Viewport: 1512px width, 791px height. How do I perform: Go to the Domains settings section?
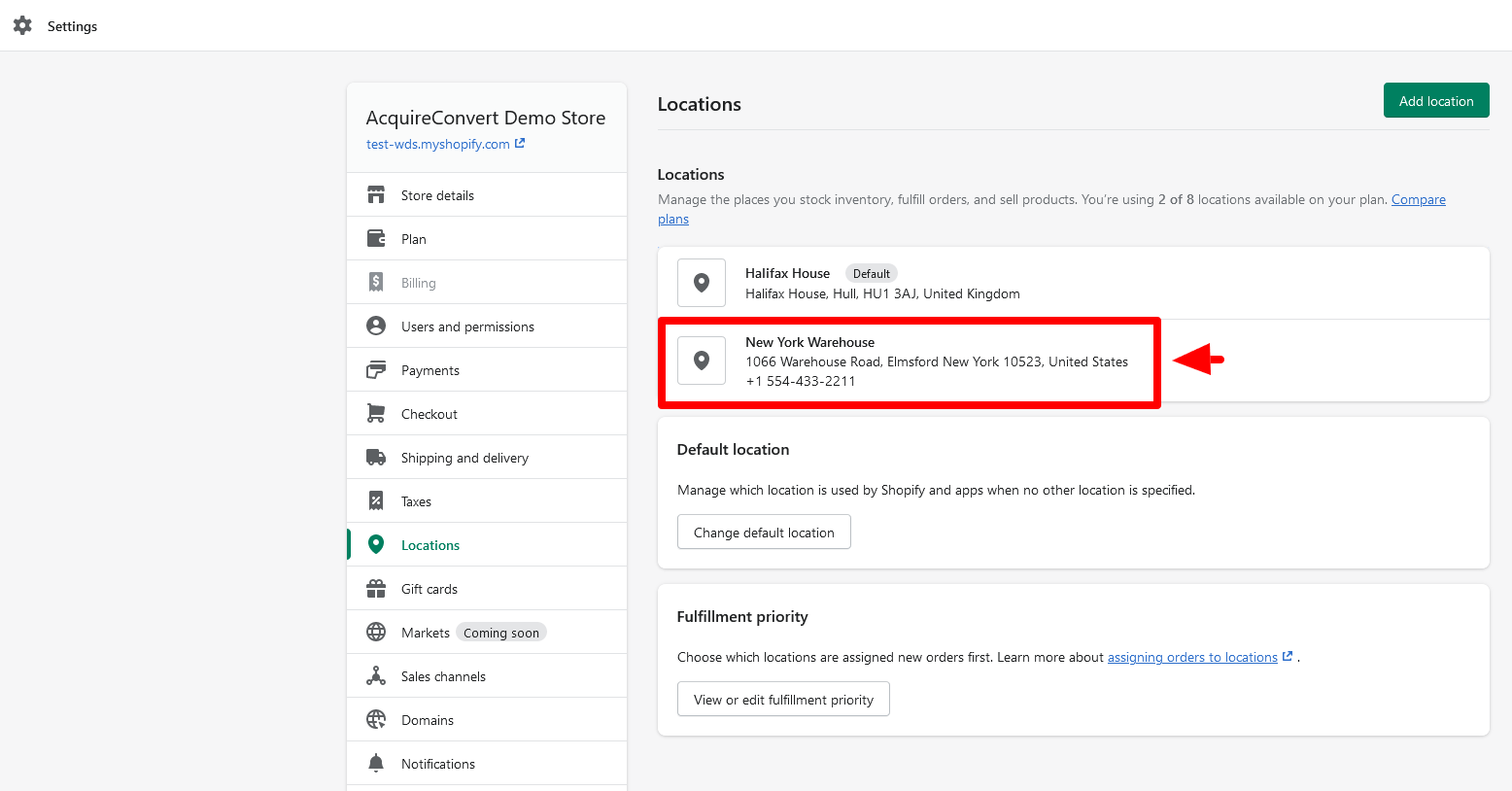point(428,720)
